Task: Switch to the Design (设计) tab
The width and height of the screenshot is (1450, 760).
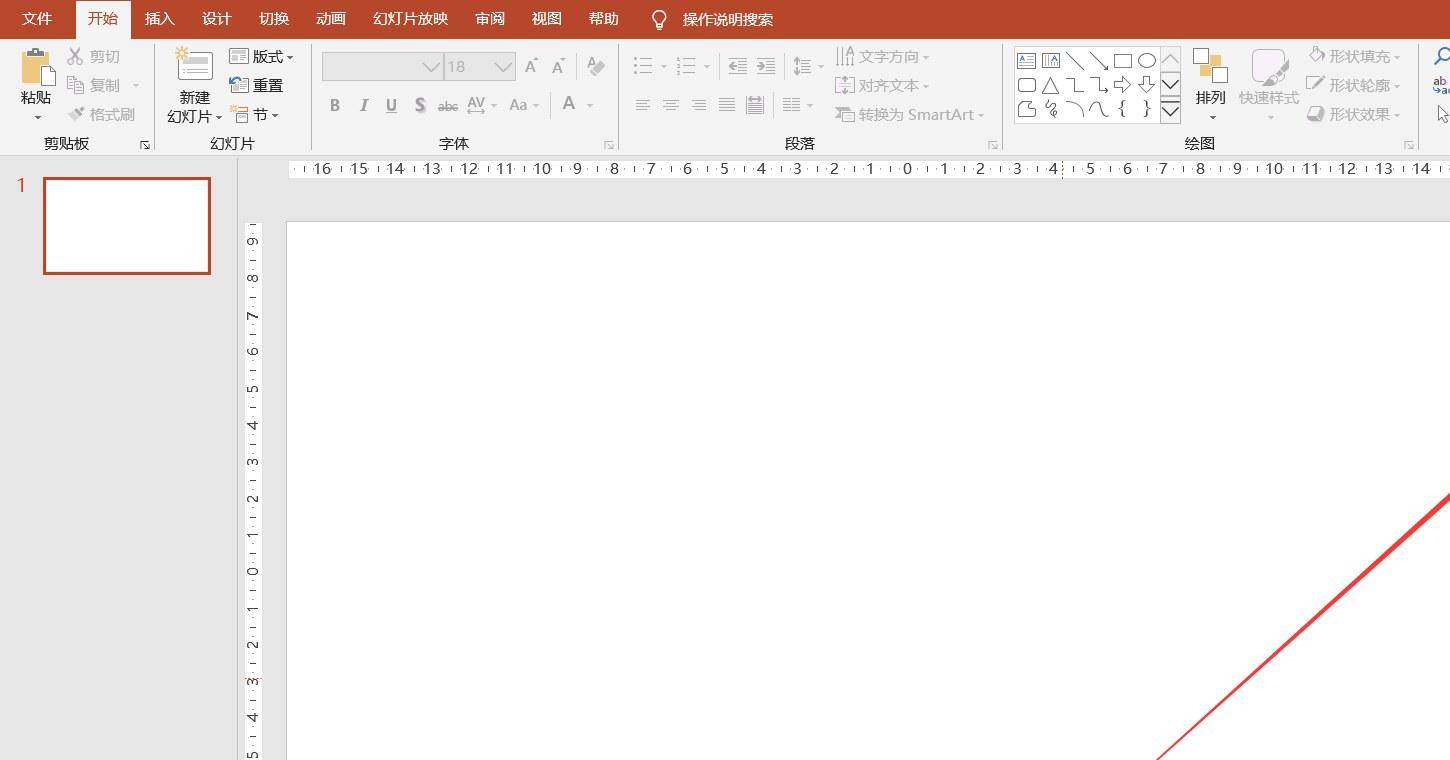Action: pyautogui.click(x=216, y=19)
